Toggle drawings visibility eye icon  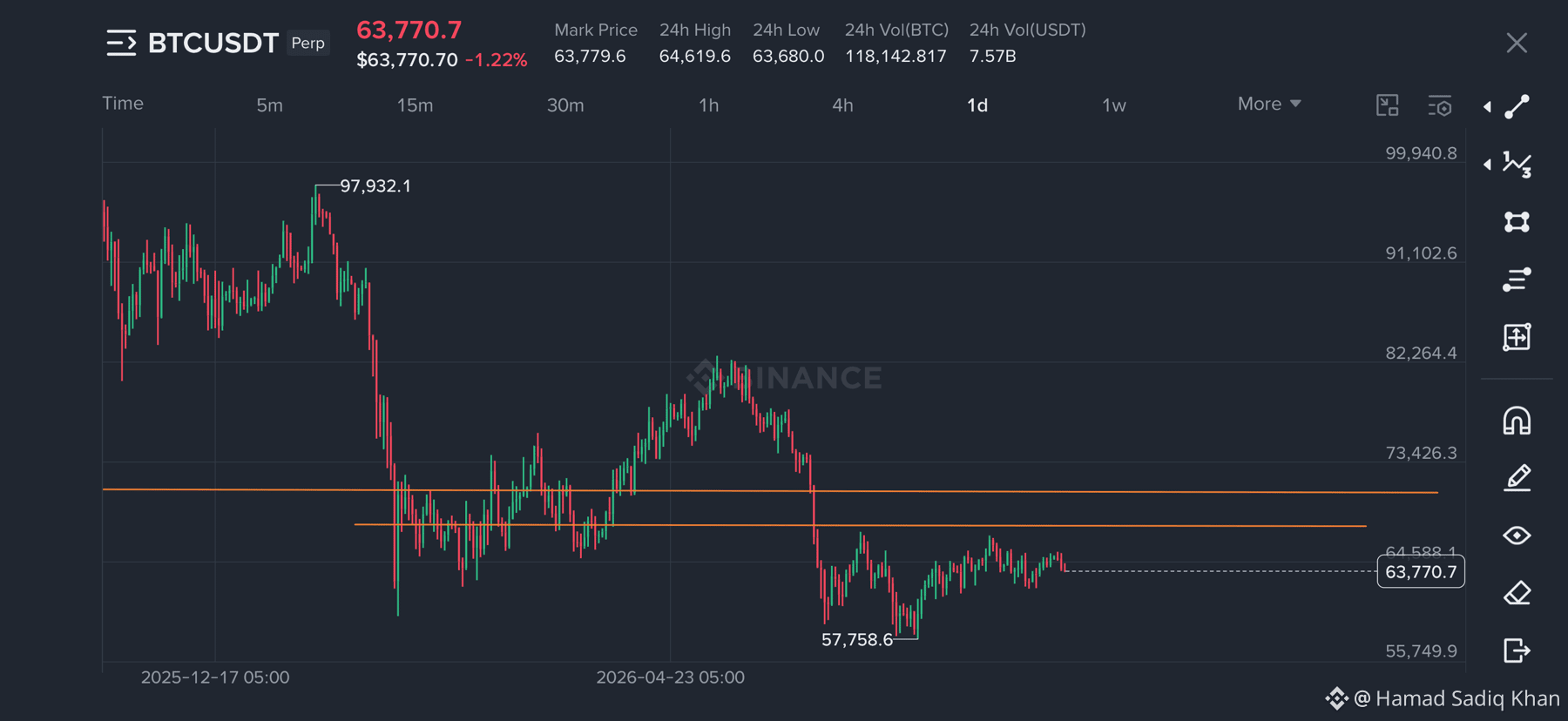pos(1517,536)
